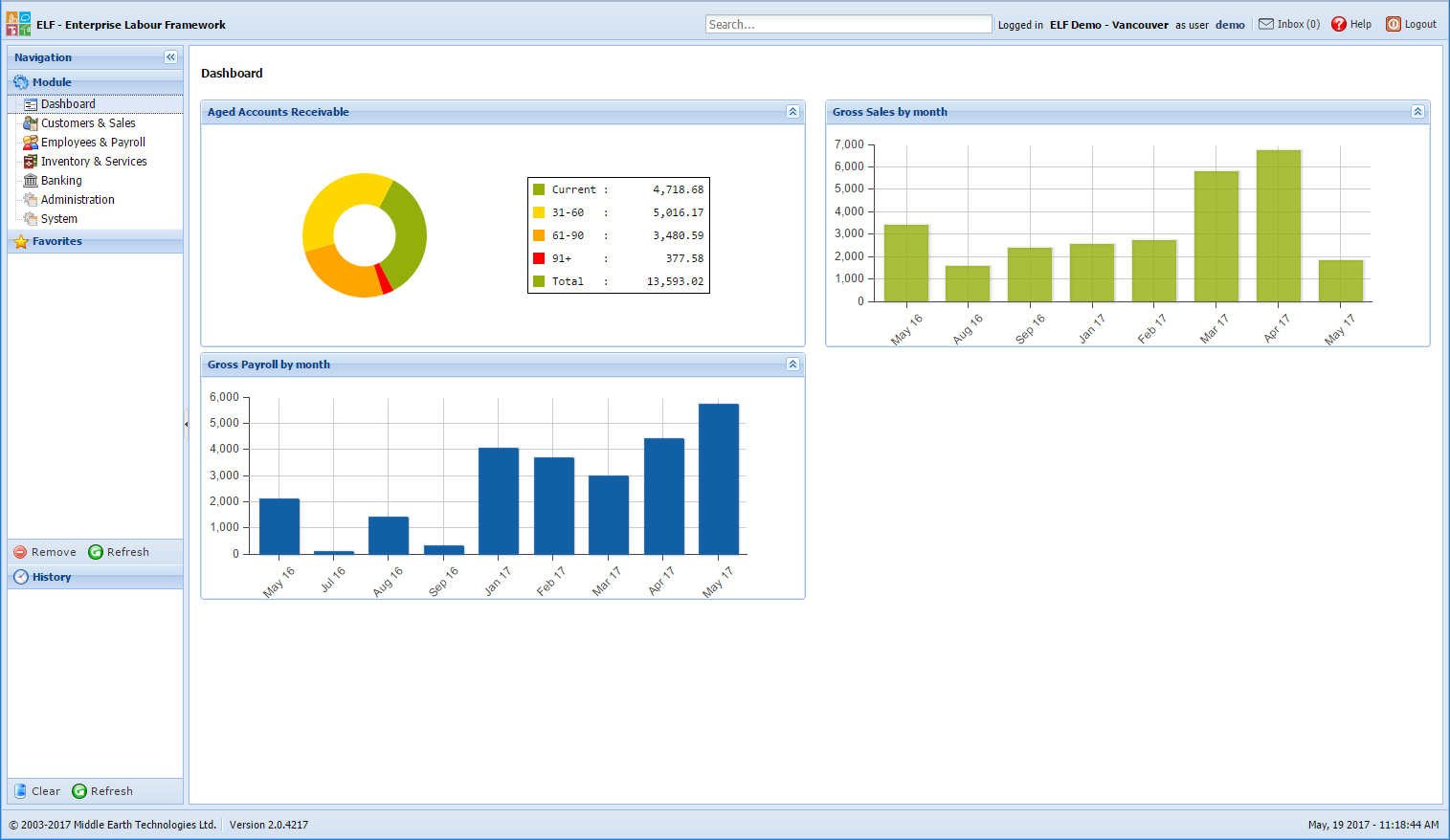Select the Inventory & Services module
Screen dimensions: 1450x840
(94, 161)
